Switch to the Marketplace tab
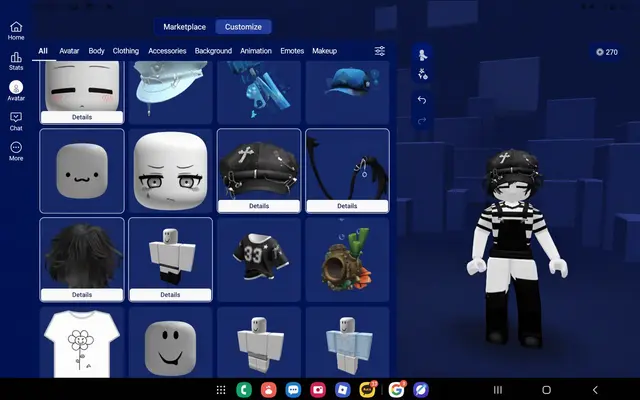The height and width of the screenshot is (400, 640). click(x=184, y=27)
